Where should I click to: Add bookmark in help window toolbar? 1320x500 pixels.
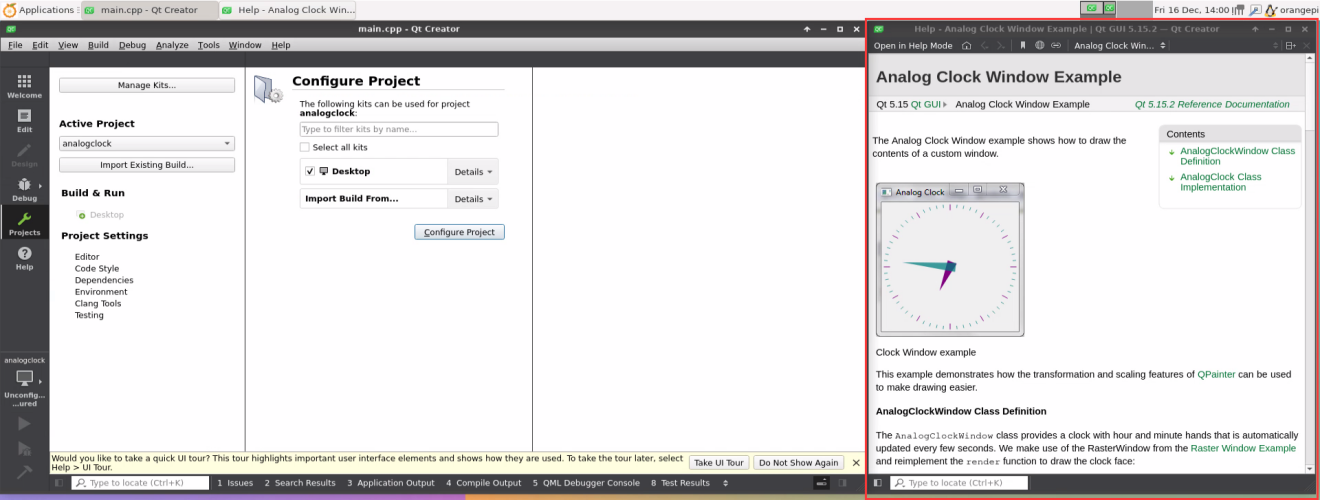pyautogui.click(x=1023, y=45)
